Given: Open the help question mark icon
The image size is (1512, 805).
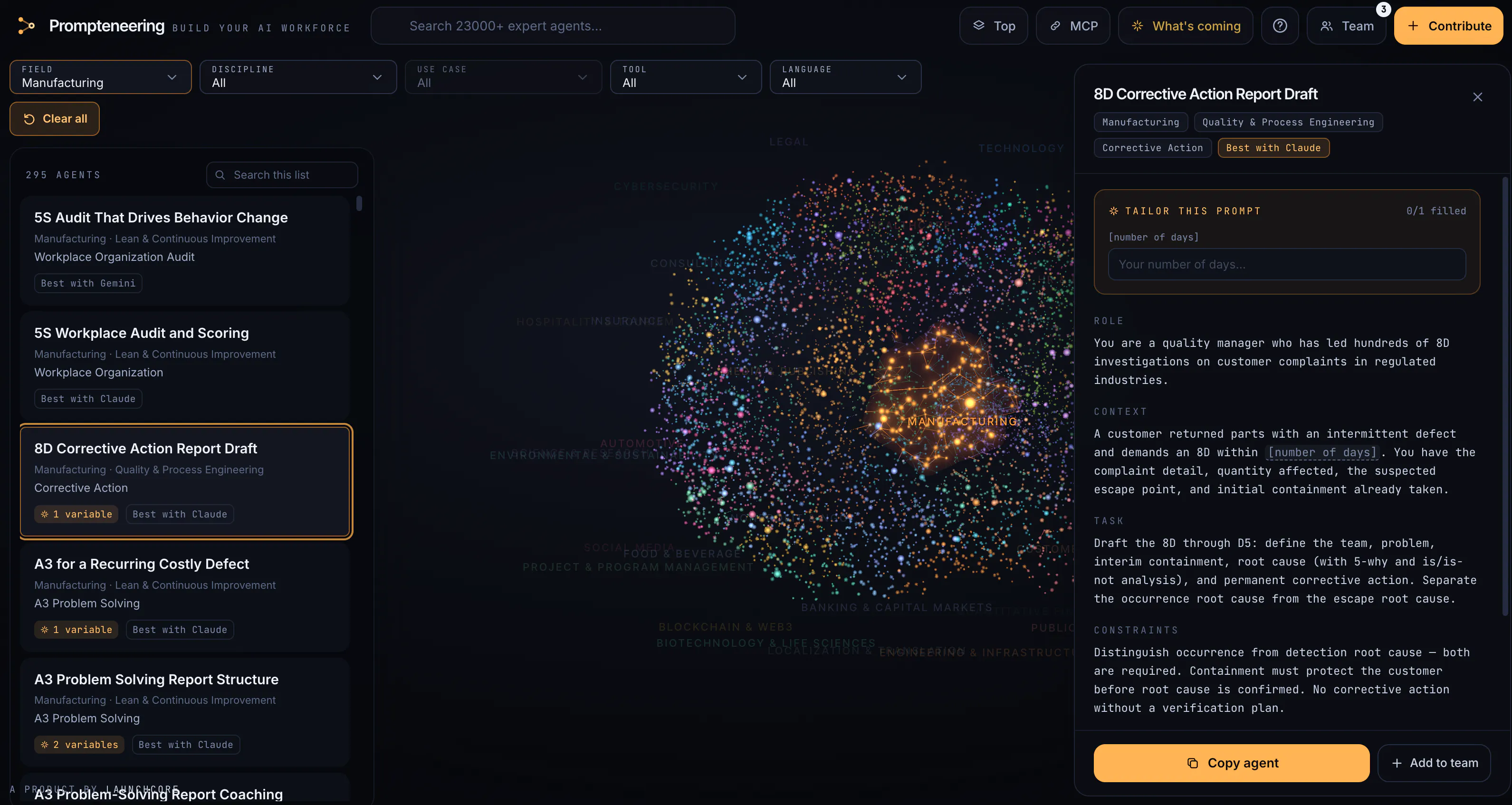Looking at the screenshot, I should click(x=1280, y=26).
